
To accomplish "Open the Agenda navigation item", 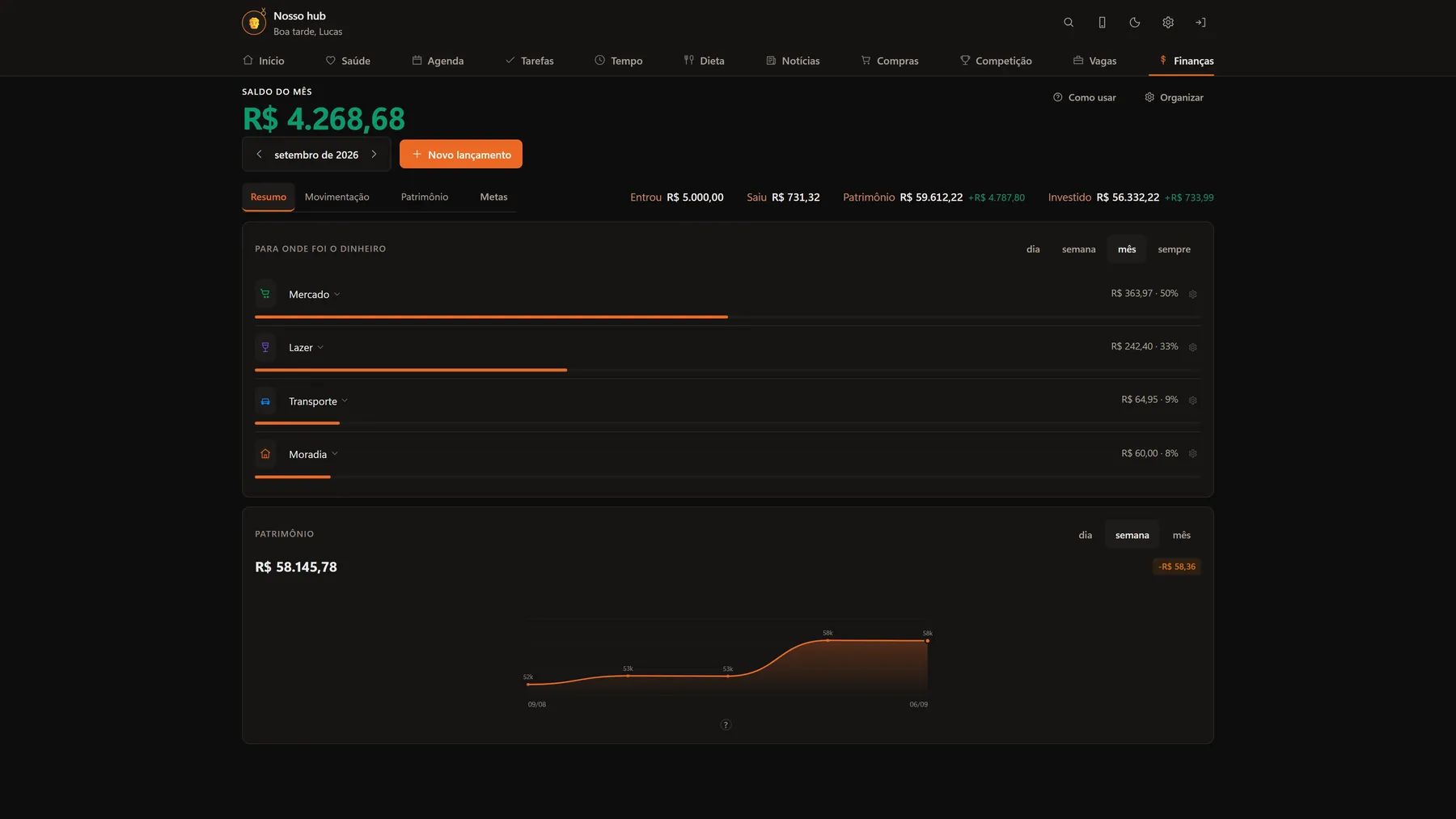I will click(x=438, y=61).
